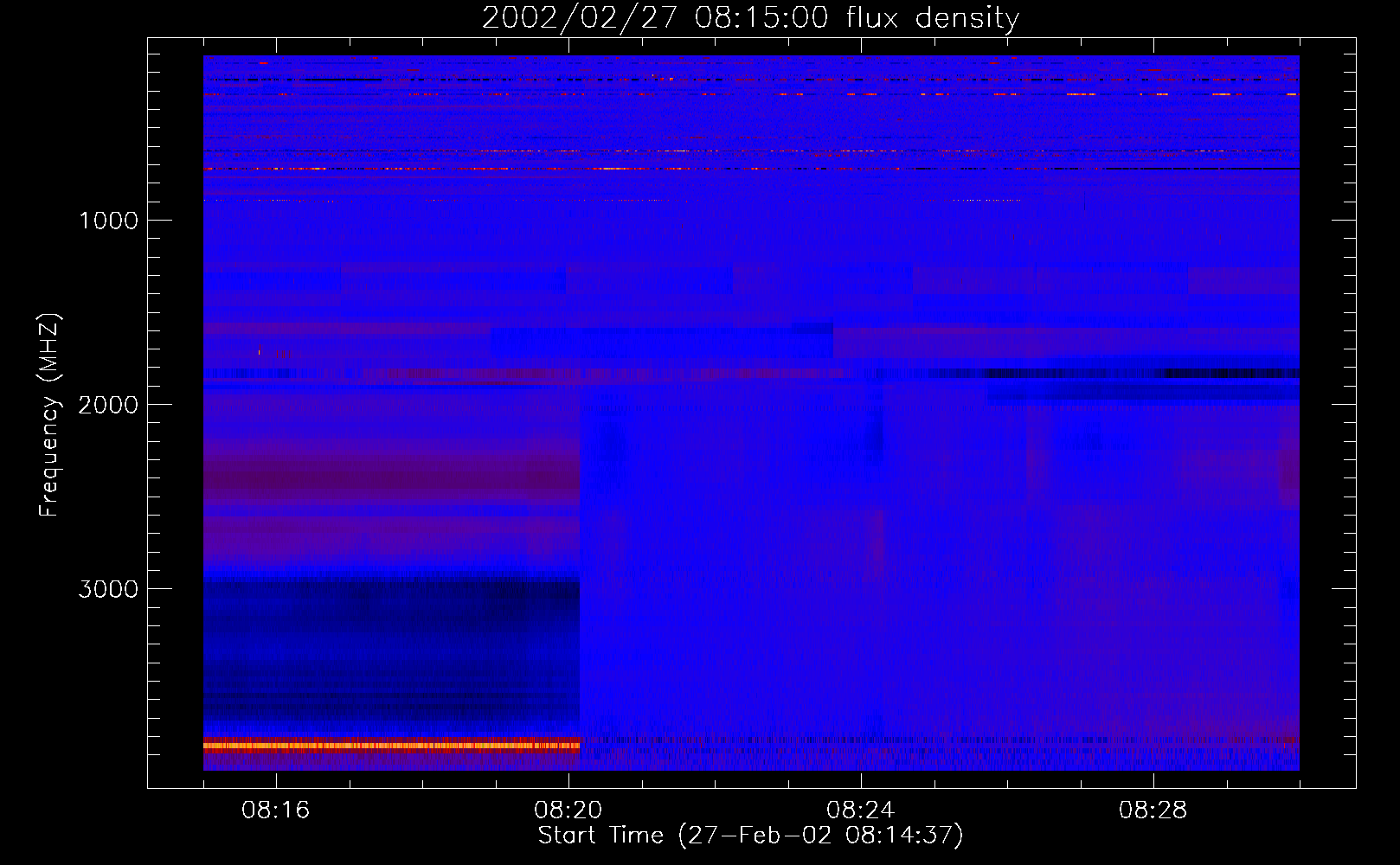
Task: Click the bright yellow-orange band at spectrogram bottom
Action: [x=391, y=745]
